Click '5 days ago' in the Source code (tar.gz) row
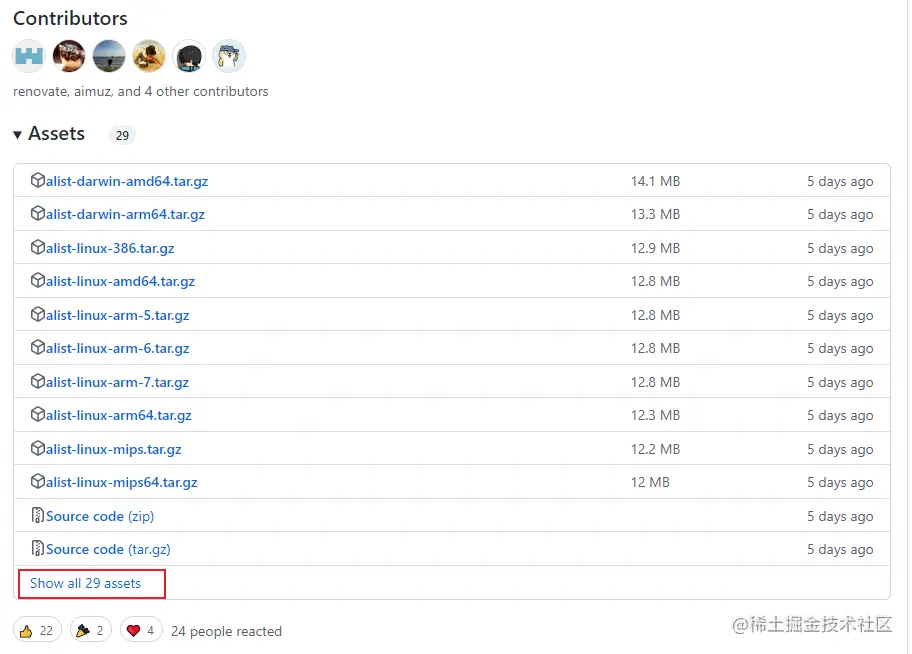The height and width of the screenshot is (654, 912). [840, 550]
